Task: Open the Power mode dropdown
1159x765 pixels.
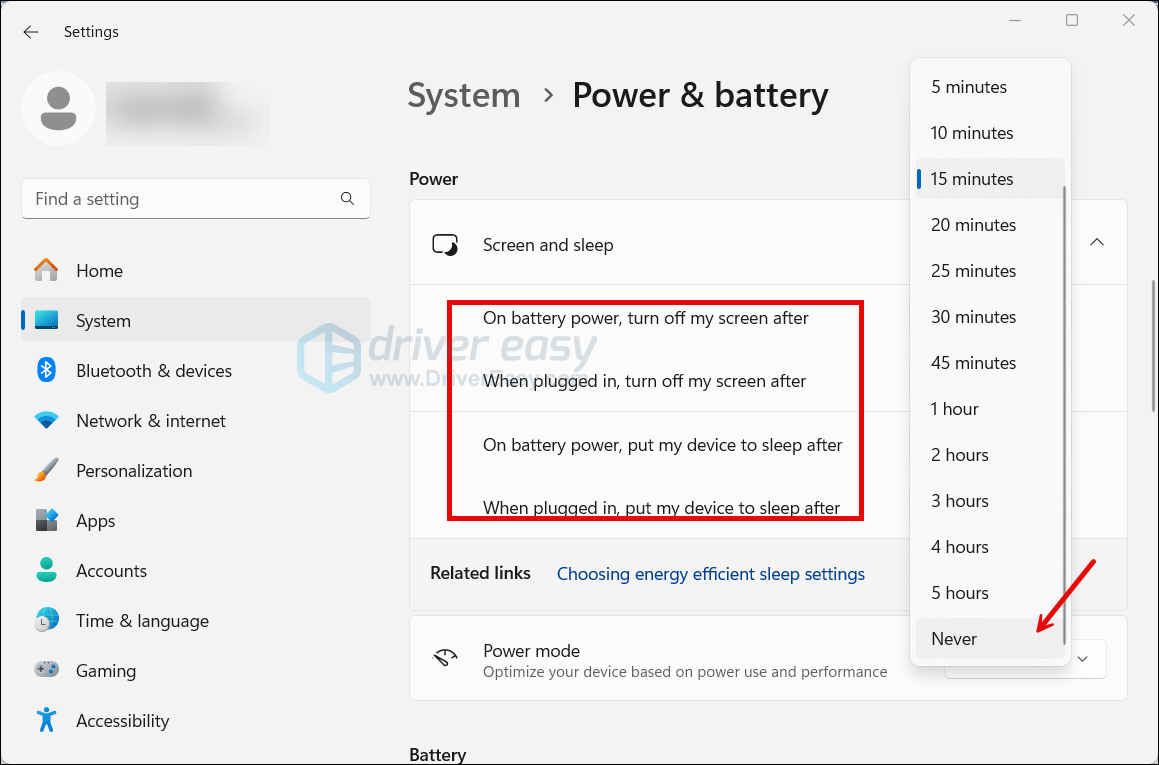Action: 1082,660
